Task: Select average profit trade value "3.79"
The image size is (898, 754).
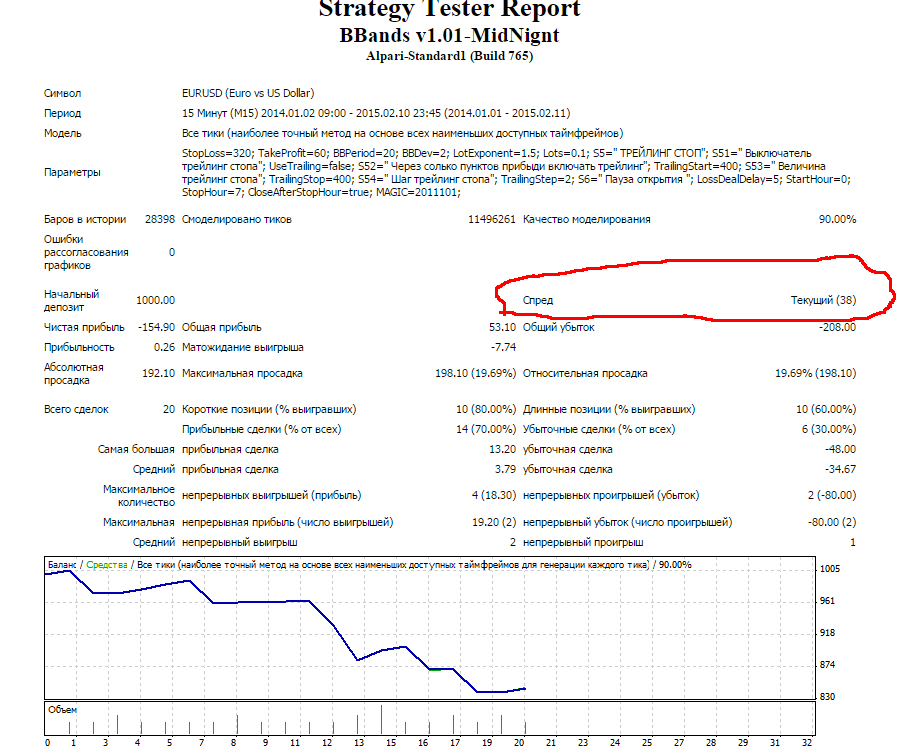Action: click(x=505, y=469)
